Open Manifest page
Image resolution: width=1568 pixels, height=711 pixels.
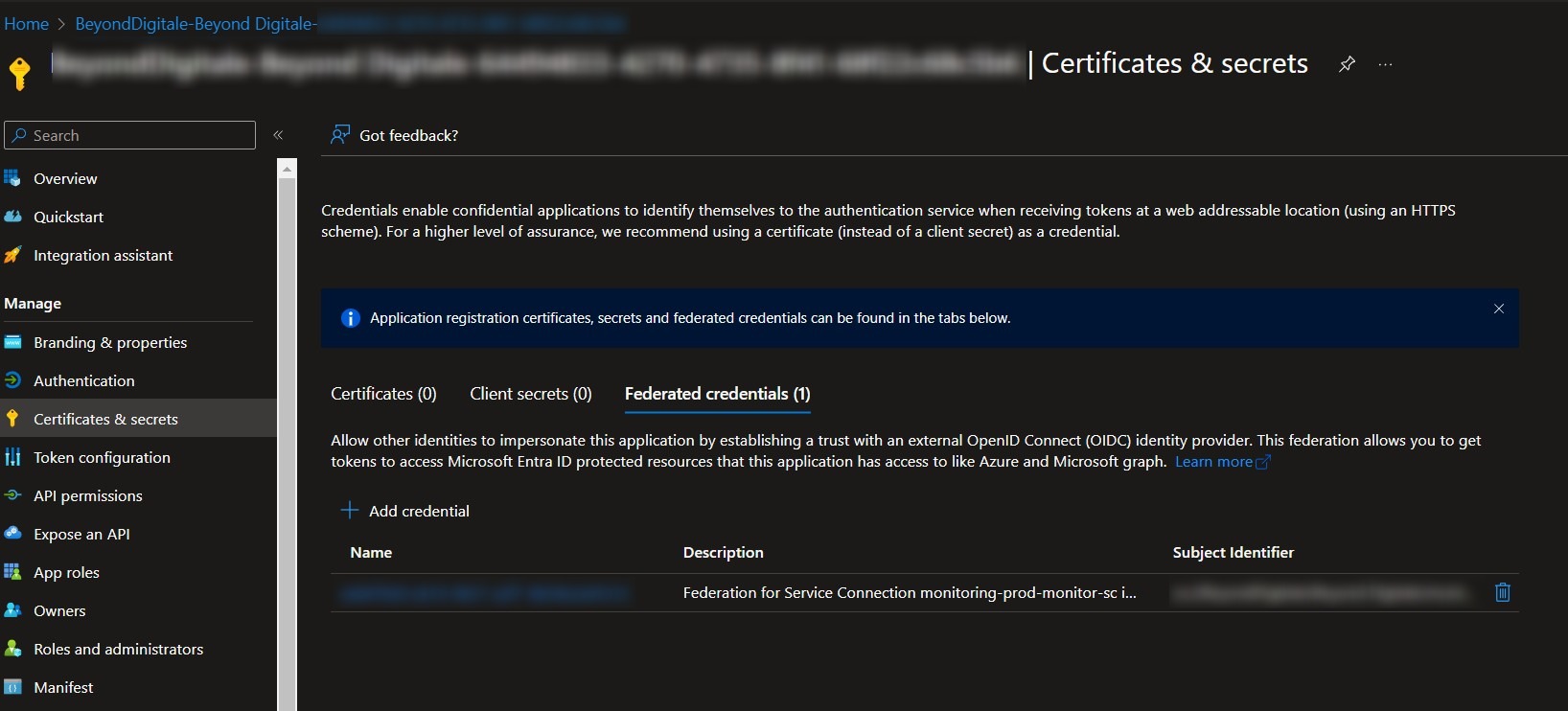click(x=63, y=687)
